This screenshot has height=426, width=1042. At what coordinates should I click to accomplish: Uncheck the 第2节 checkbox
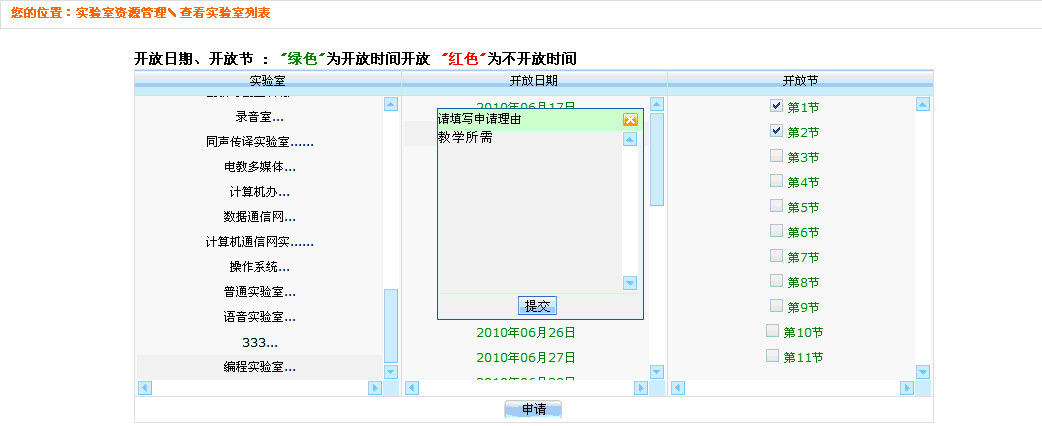[777, 130]
